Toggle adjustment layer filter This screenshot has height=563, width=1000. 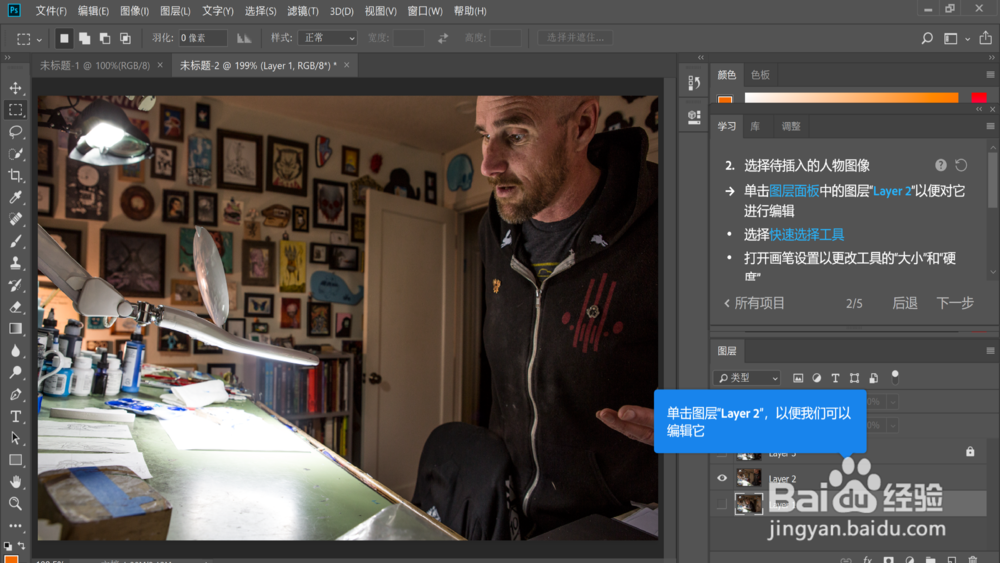click(816, 378)
